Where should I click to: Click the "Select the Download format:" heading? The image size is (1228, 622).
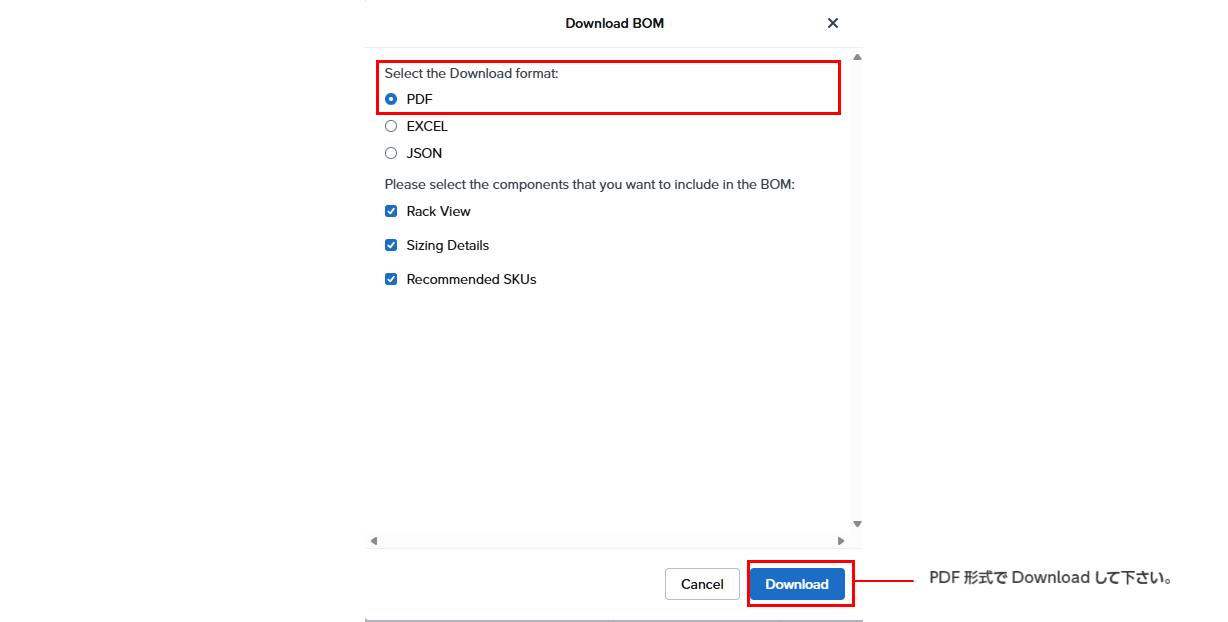(471, 73)
